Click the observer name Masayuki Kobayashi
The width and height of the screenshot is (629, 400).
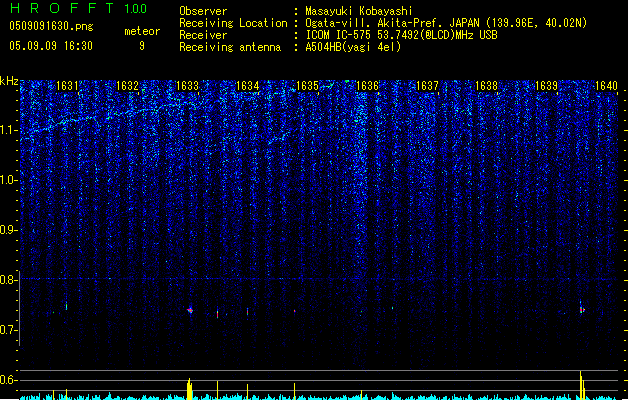[x=359, y=11]
